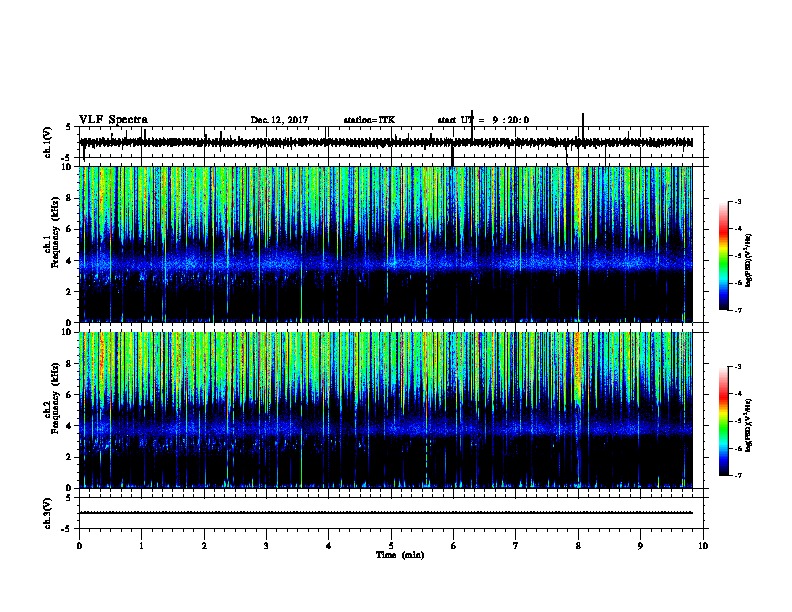Click the ch.2 spectrogram colorbar
The image size is (792, 612).
click(x=723, y=421)
